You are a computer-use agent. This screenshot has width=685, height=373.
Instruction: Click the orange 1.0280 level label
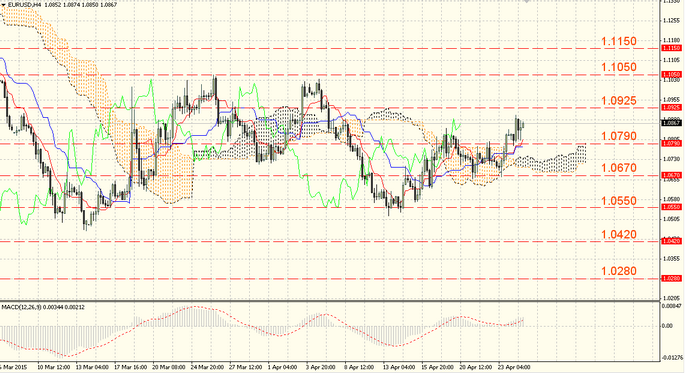[619, 271]
